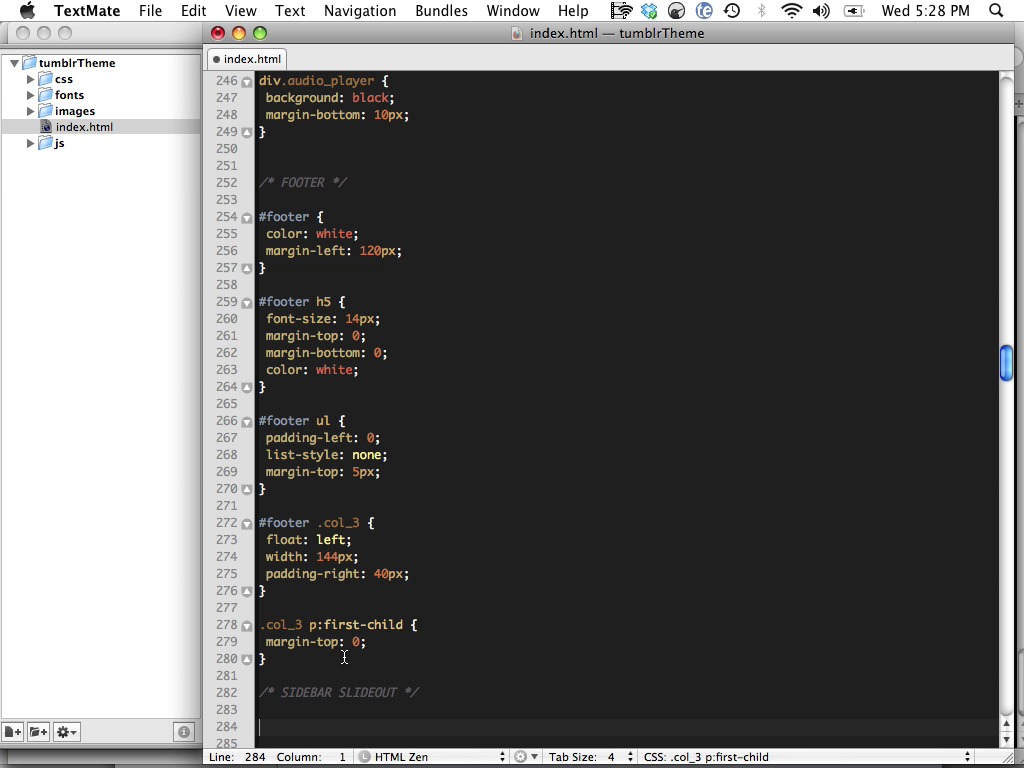Fold the #footer ul block at line 266

pos(246,422)
